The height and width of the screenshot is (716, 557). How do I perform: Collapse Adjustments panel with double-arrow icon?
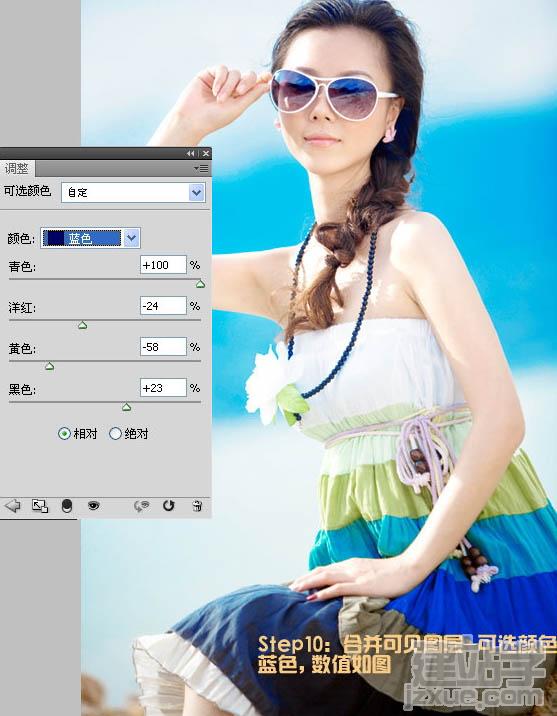191,153
